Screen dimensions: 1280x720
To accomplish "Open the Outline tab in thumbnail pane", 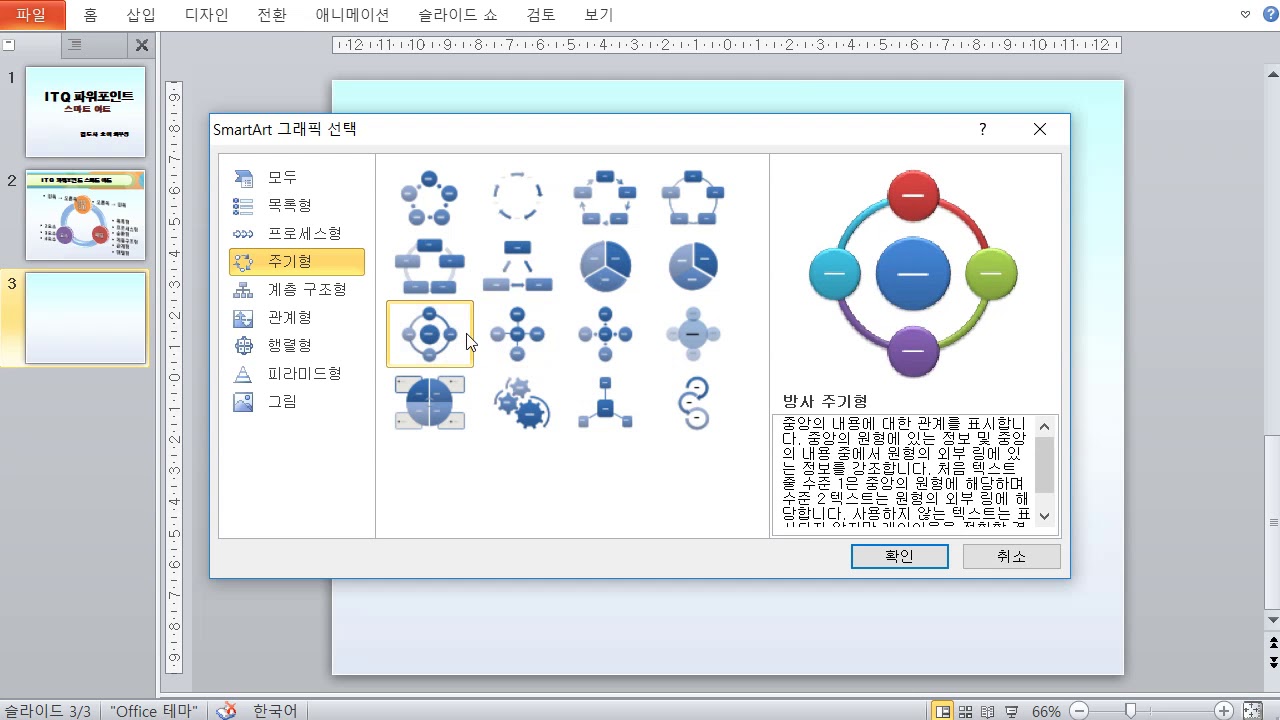I will [x=75, y=45].
